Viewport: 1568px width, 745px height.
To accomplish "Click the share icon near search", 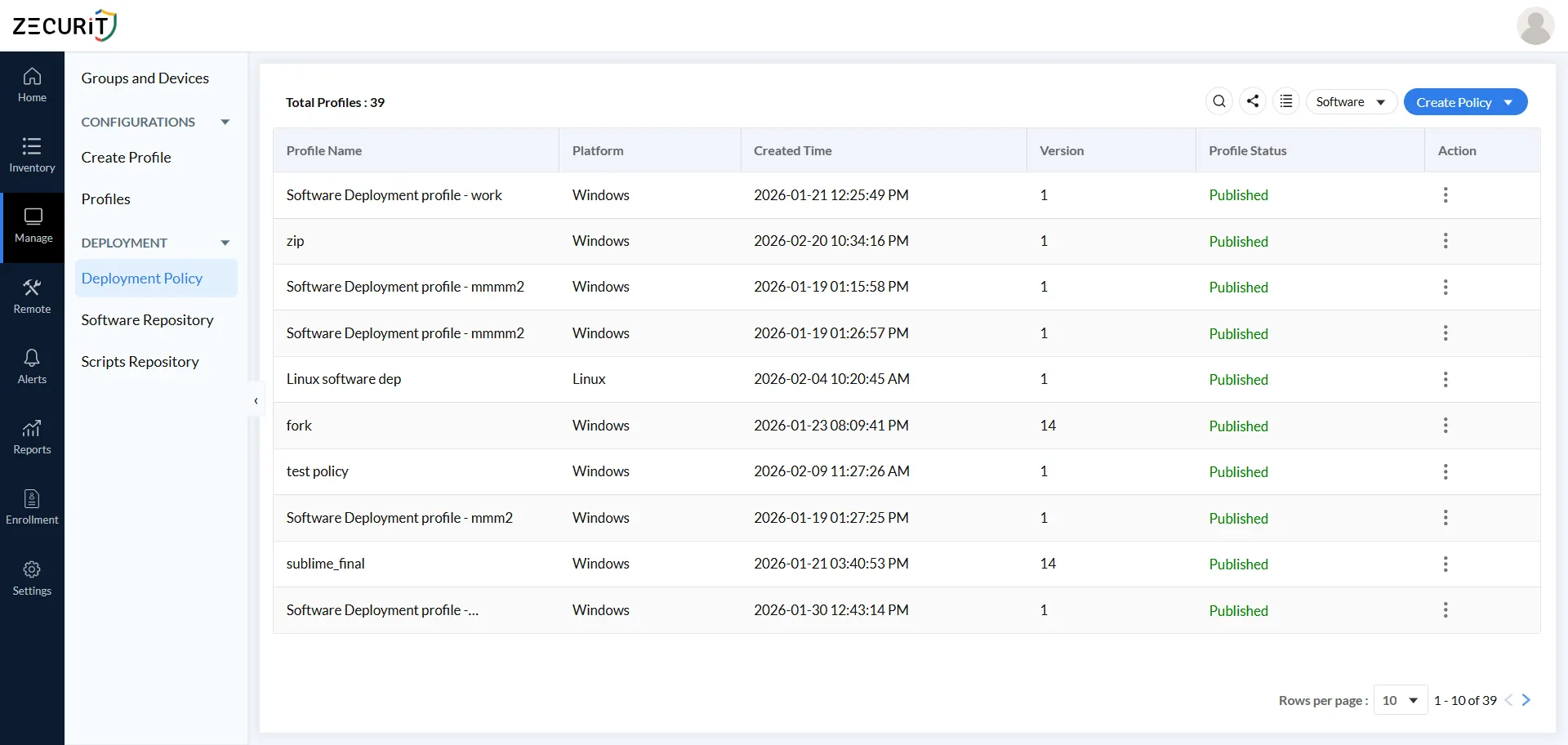I will point(1253,101).
